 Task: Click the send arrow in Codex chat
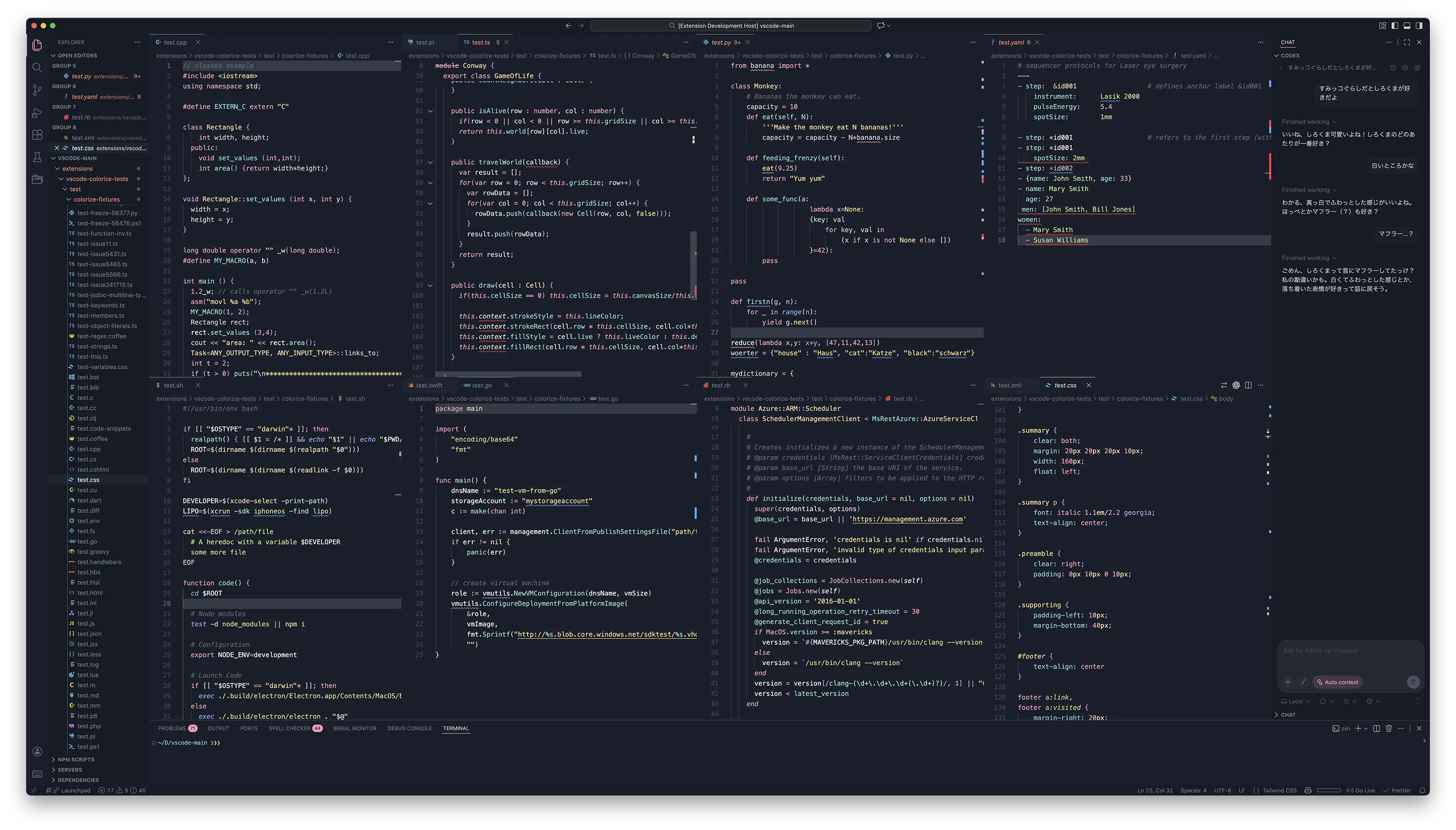[1413, 683]
